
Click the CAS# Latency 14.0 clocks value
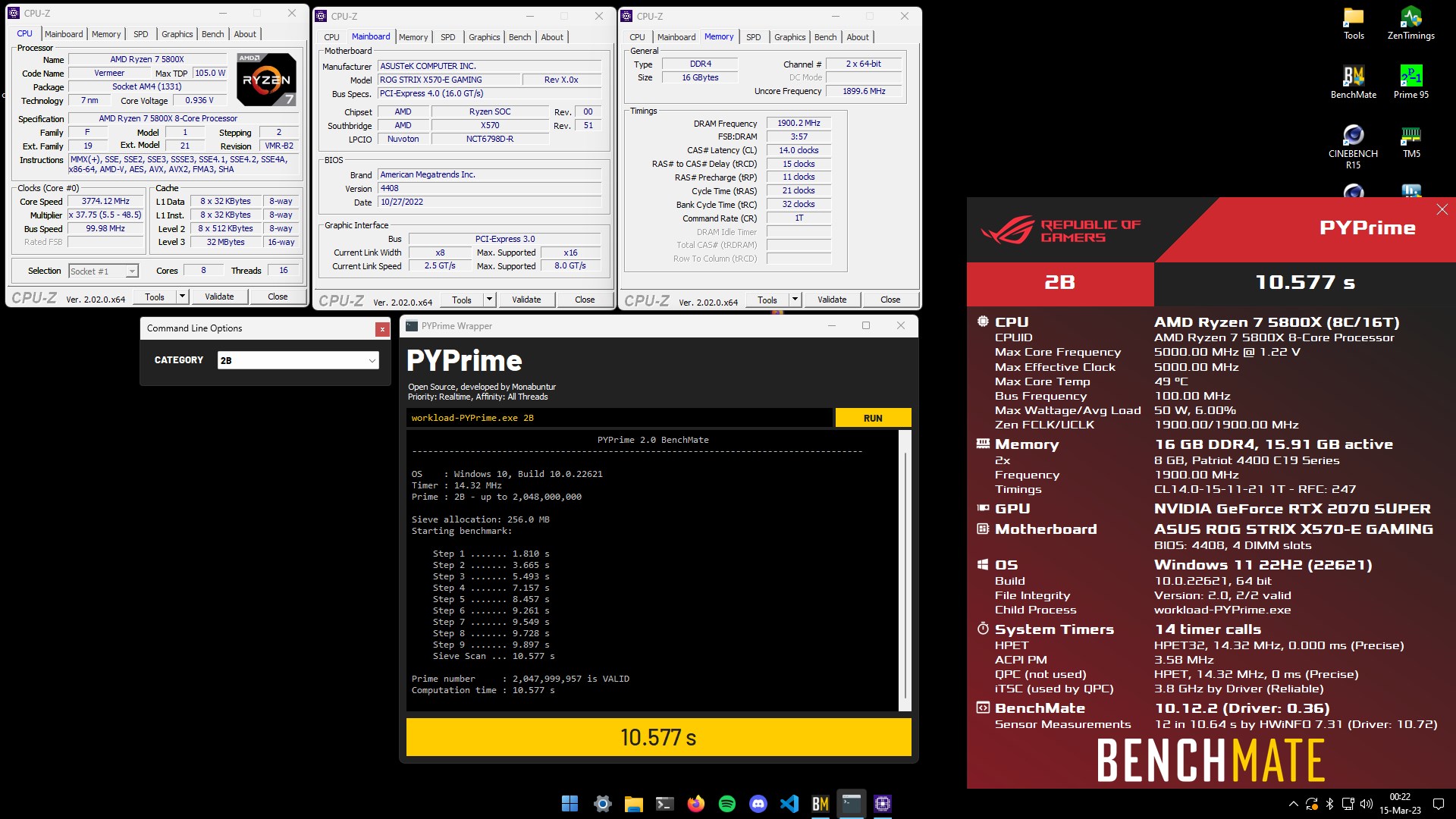(x=799, y=150)
